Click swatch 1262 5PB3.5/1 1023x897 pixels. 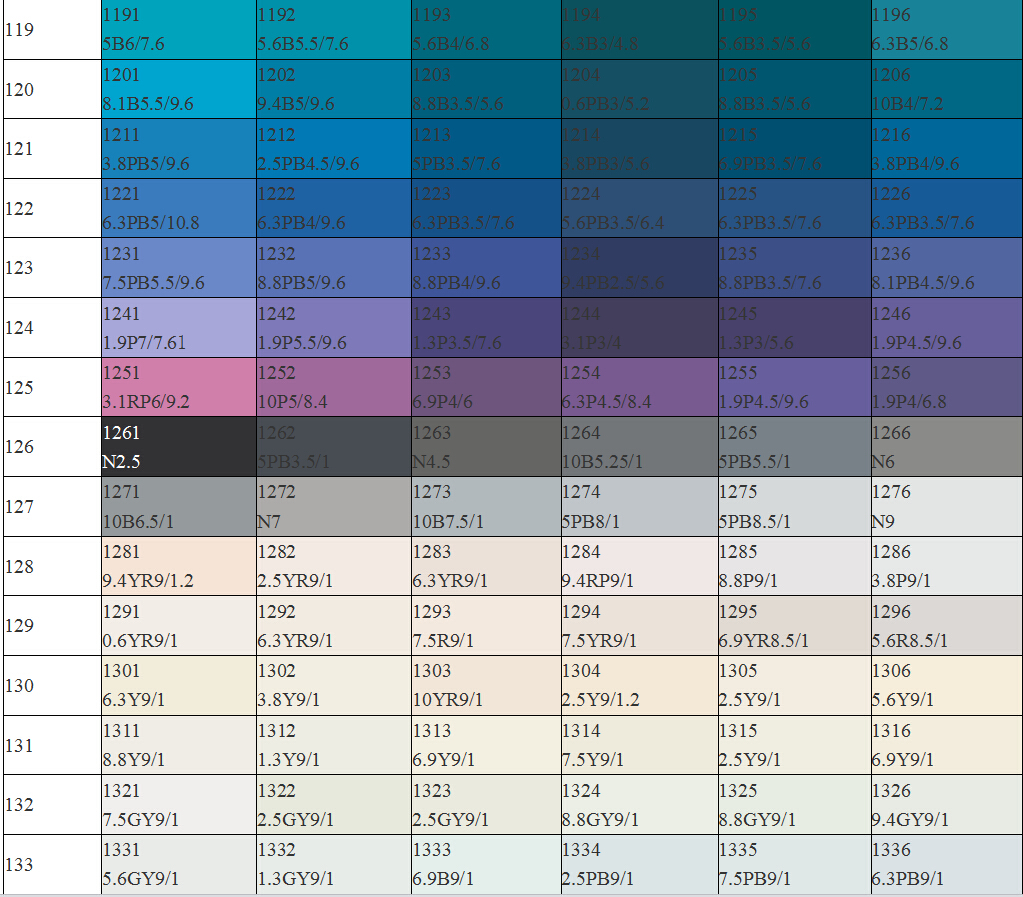(334, 447)
